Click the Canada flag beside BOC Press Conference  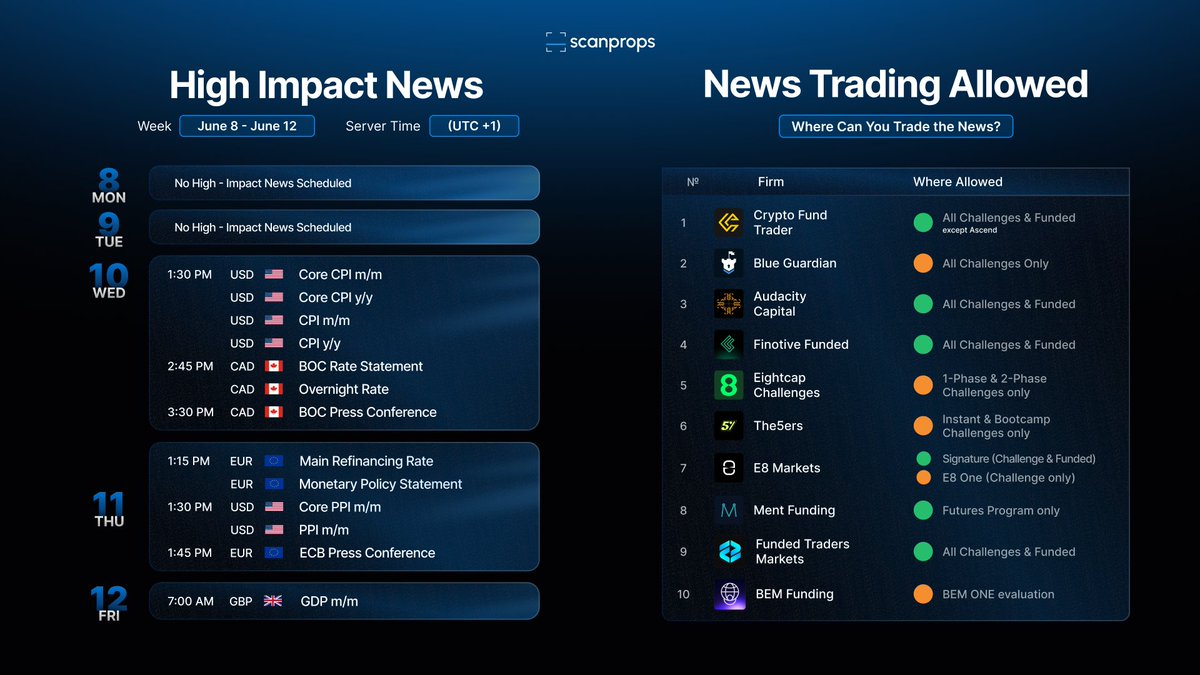tap(274, 412)
